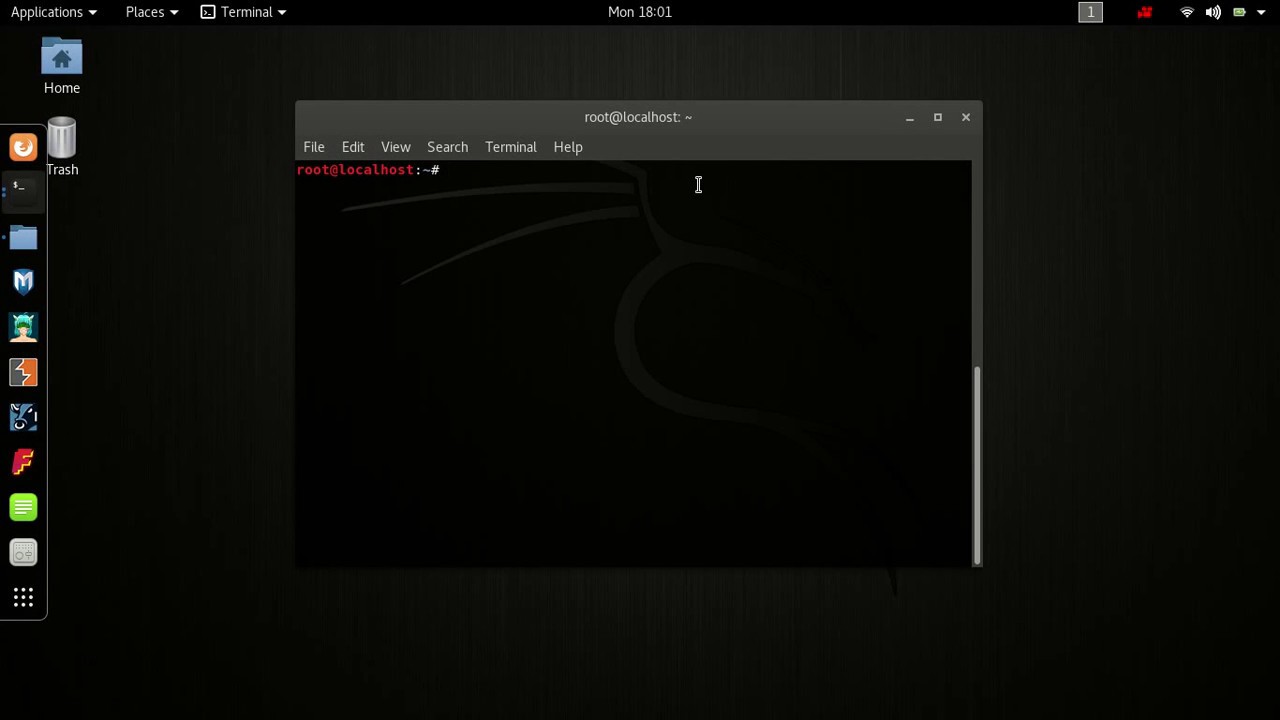The image size is (1280, 720).
Task: Open the Terminal icon in dock
Action: coord(23,192)
